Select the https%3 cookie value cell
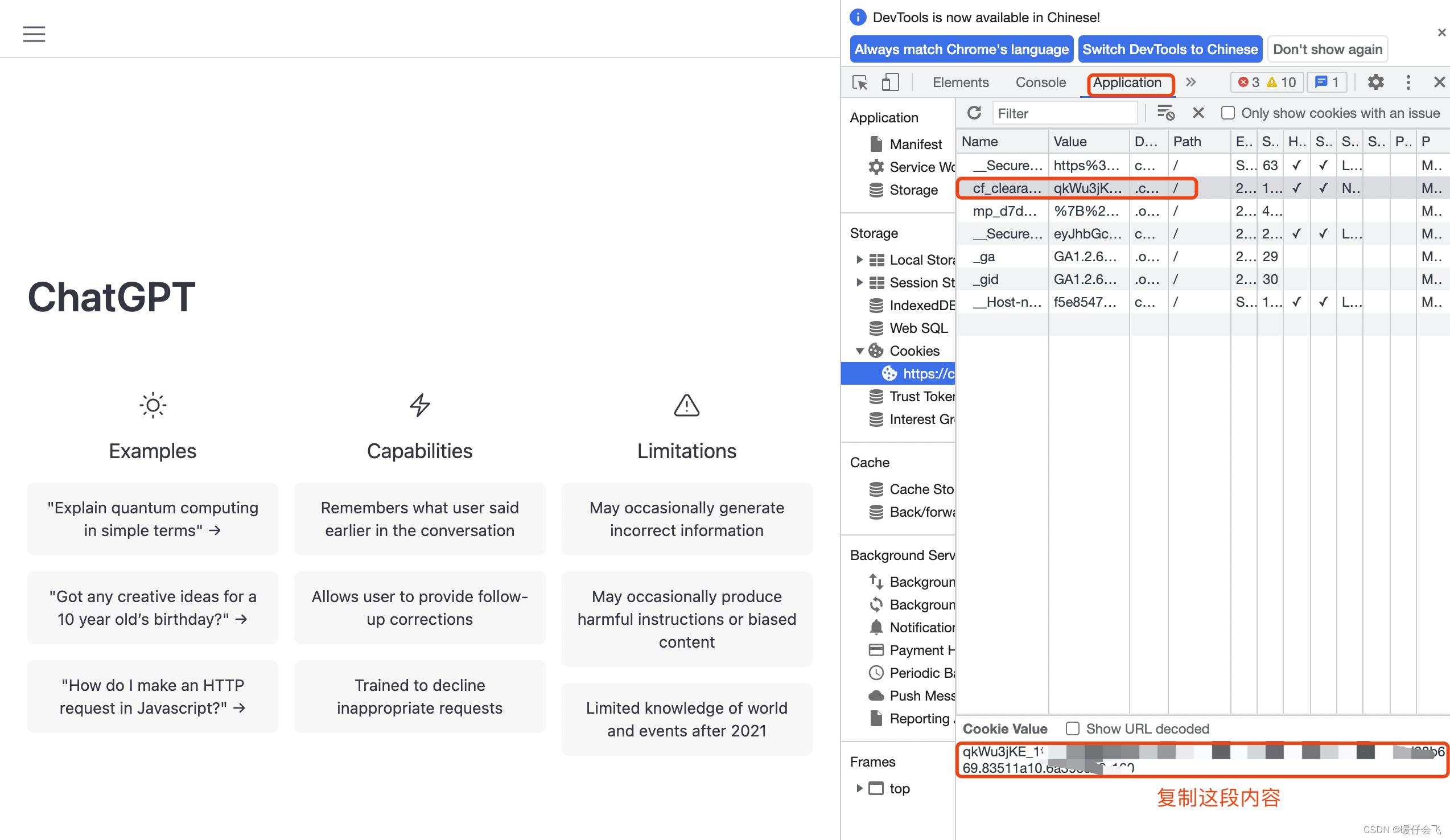 [1089, 166]
